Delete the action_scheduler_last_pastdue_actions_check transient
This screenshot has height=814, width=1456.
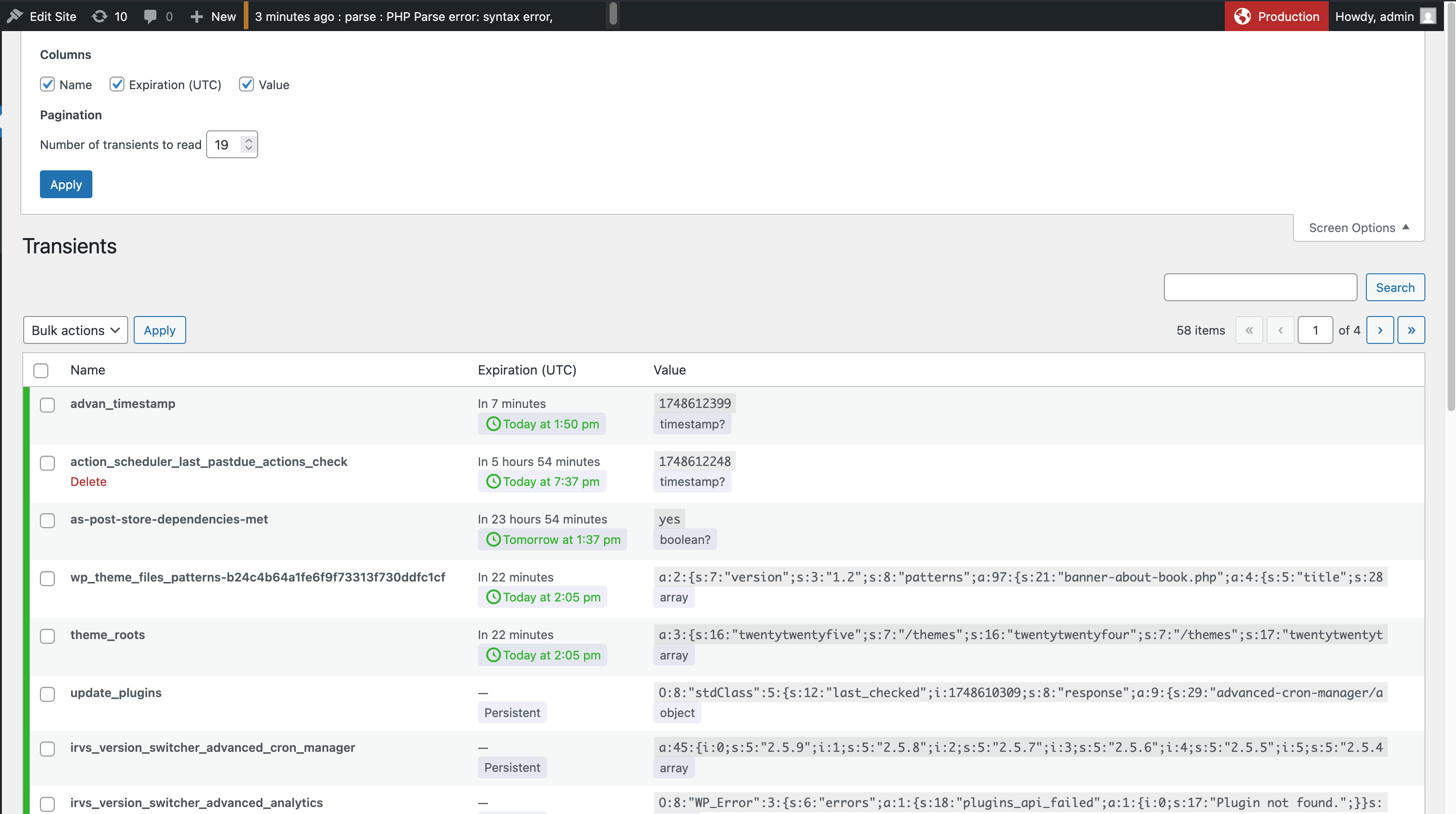(88, 481)
